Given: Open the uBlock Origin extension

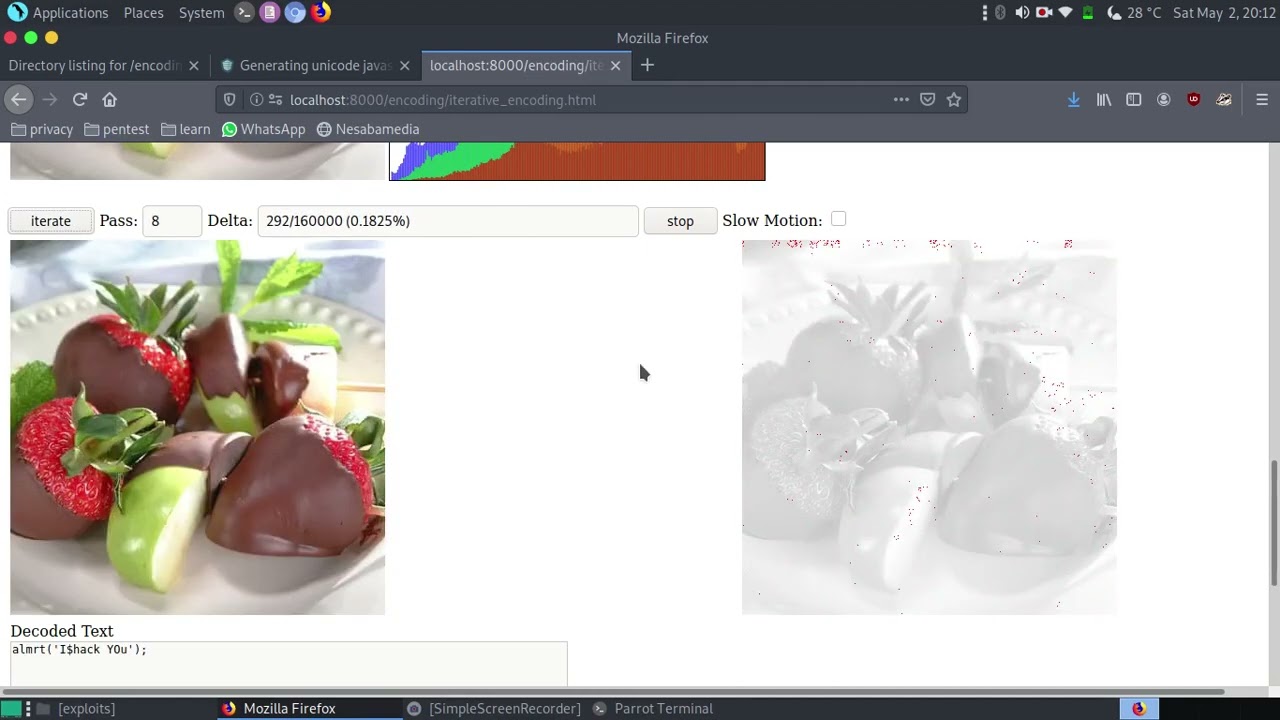Looking at the screenshot, I should point(1194,99).
